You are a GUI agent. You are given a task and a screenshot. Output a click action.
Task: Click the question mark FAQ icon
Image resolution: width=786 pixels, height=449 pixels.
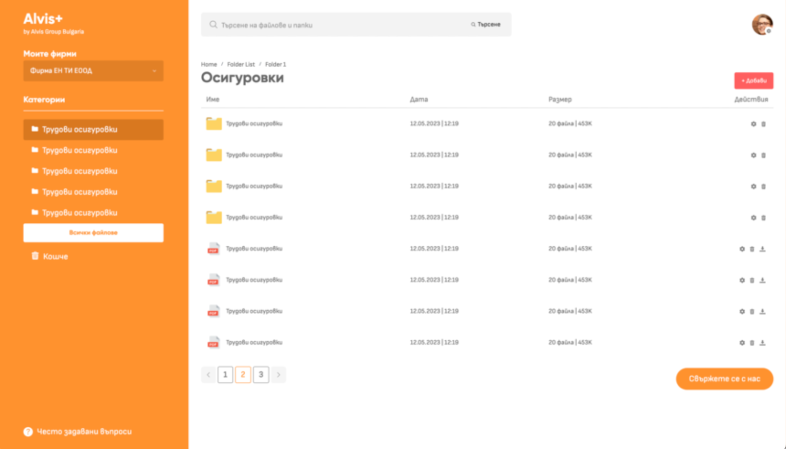28,431
